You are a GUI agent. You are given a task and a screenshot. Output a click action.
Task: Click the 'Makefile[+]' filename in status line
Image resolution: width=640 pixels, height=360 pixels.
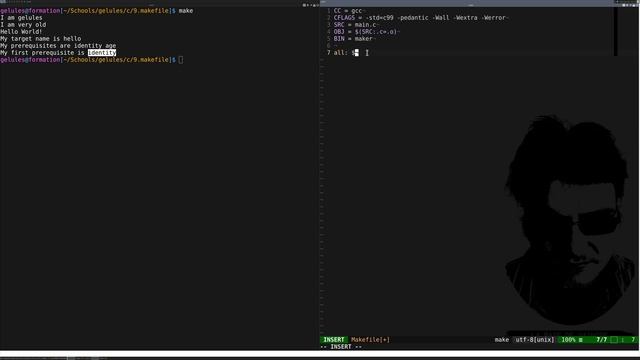point(370,340)
